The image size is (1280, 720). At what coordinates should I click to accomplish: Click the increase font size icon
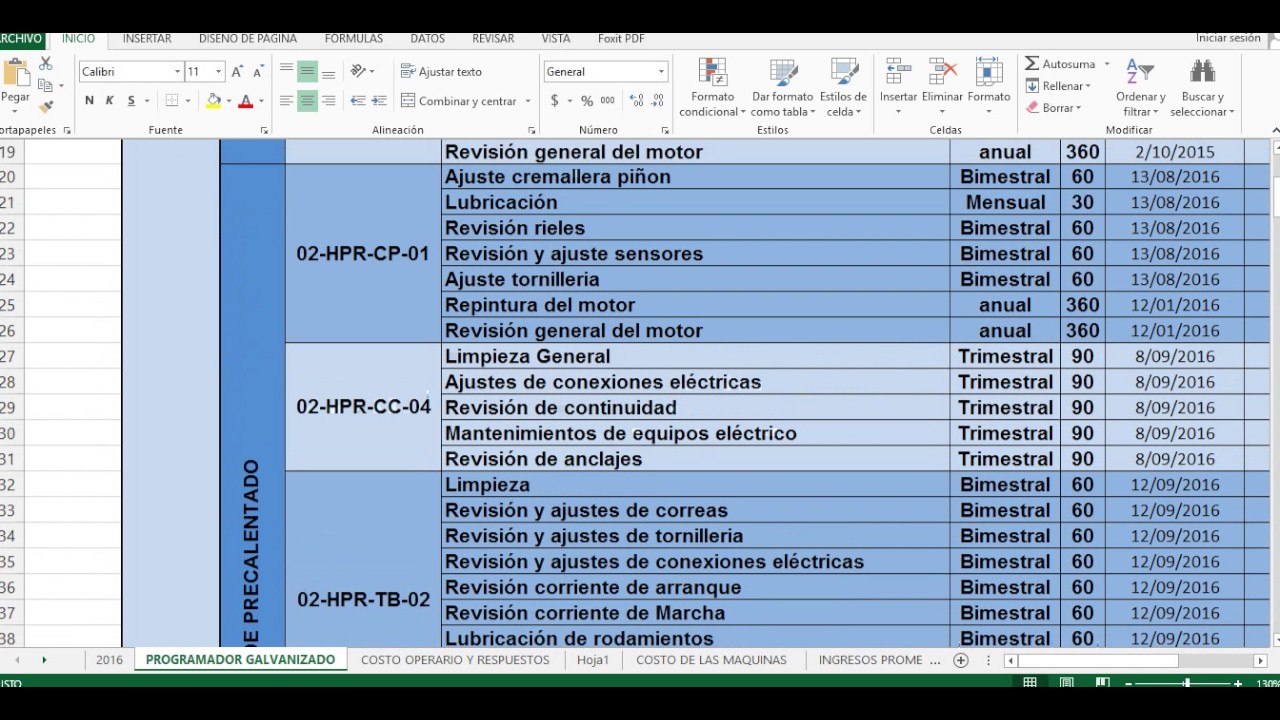(x=237, y=72)
